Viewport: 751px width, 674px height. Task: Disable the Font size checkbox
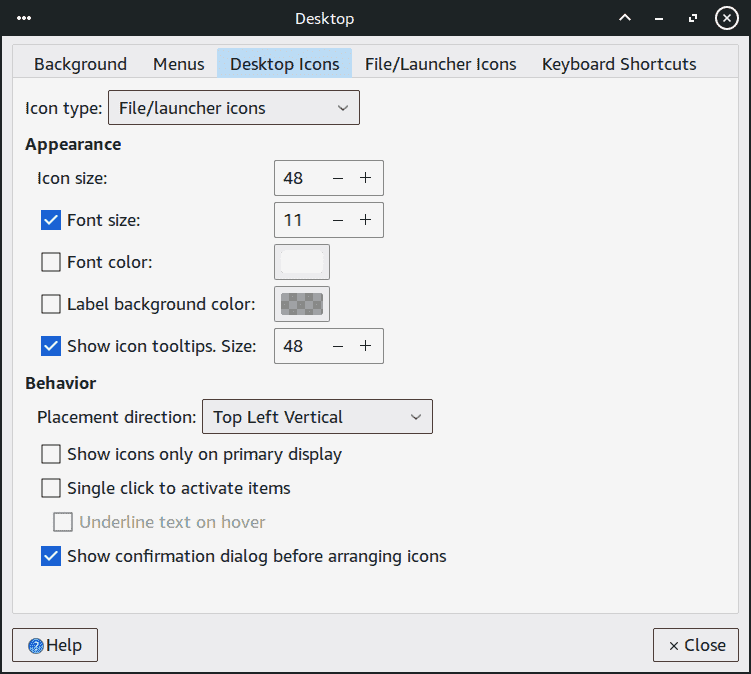coord(51,220)
